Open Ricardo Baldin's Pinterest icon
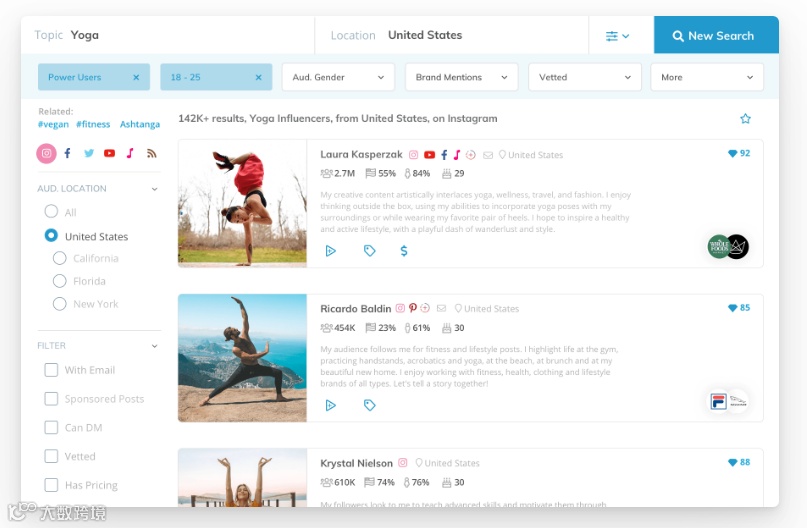This screenshot has height=528, width=807. (413, 308)
